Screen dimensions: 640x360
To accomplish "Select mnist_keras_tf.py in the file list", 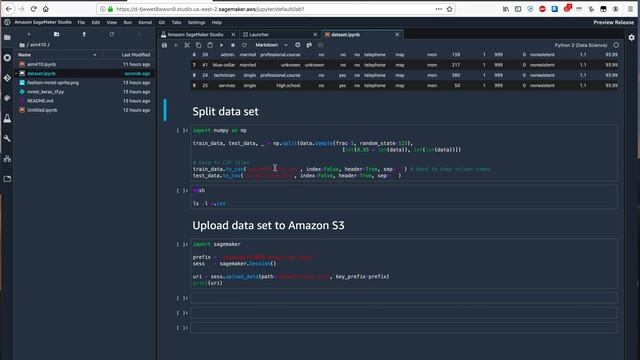I will click(84, 92).
